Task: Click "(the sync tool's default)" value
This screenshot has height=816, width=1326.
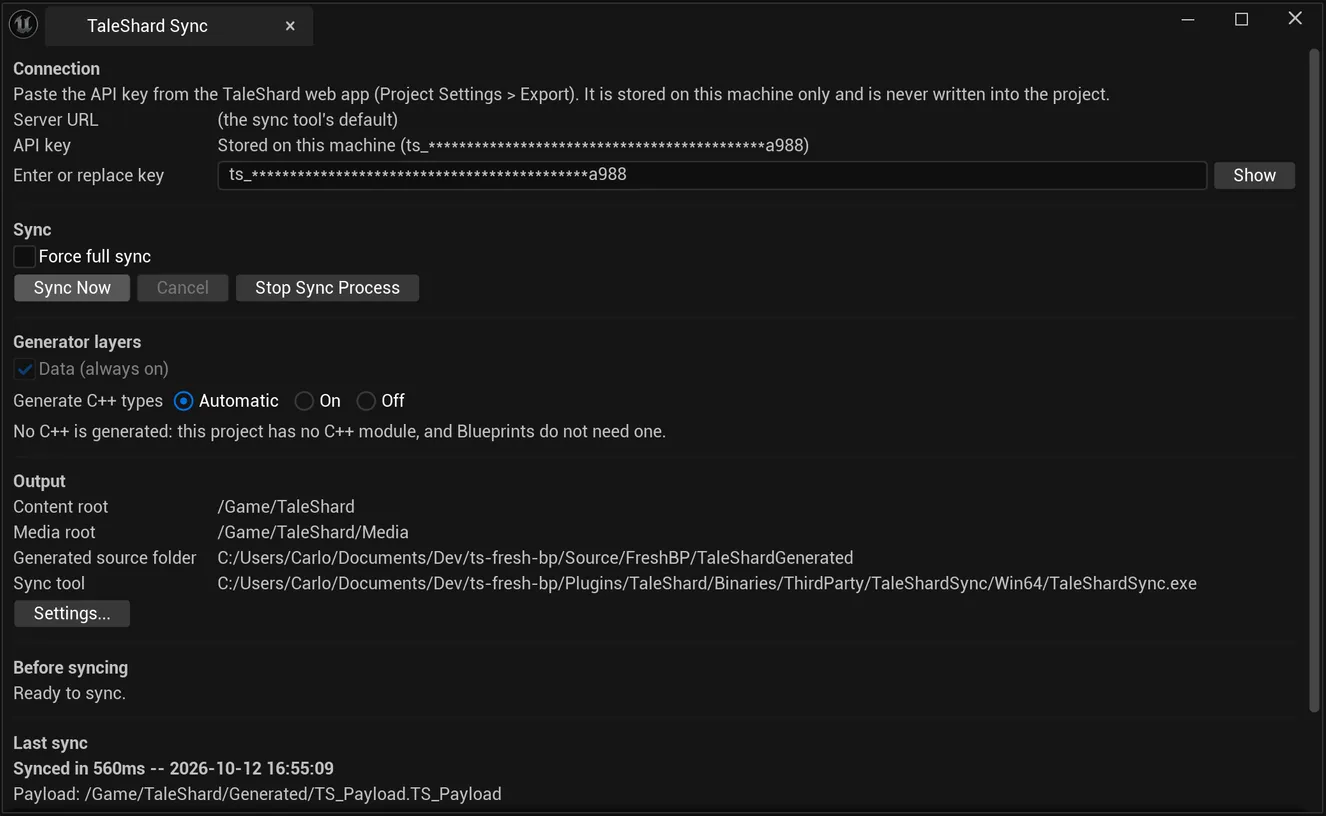Action: (x=308, y=120)
